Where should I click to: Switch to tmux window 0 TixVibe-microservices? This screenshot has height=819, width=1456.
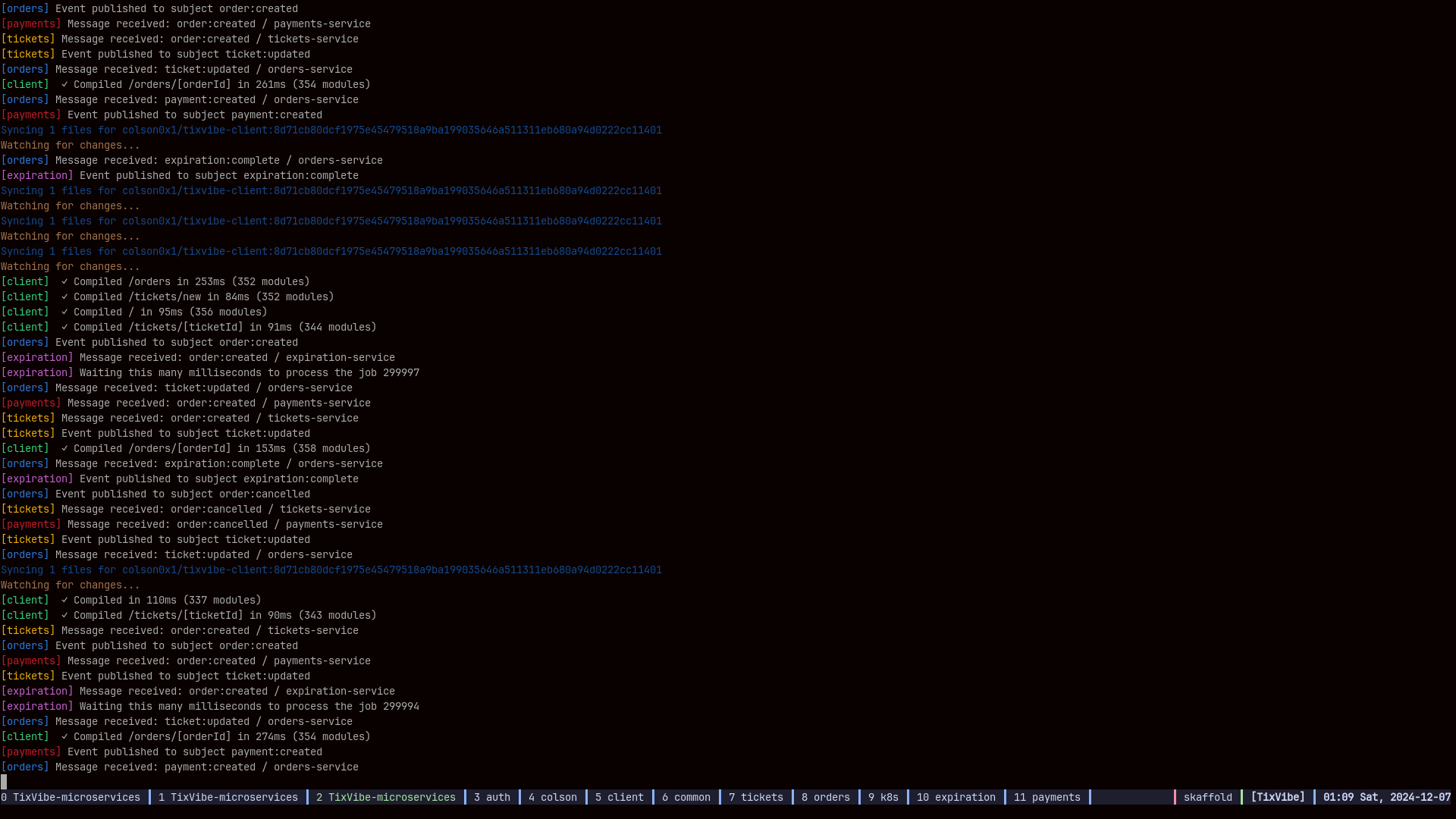(x=71, y=797)
